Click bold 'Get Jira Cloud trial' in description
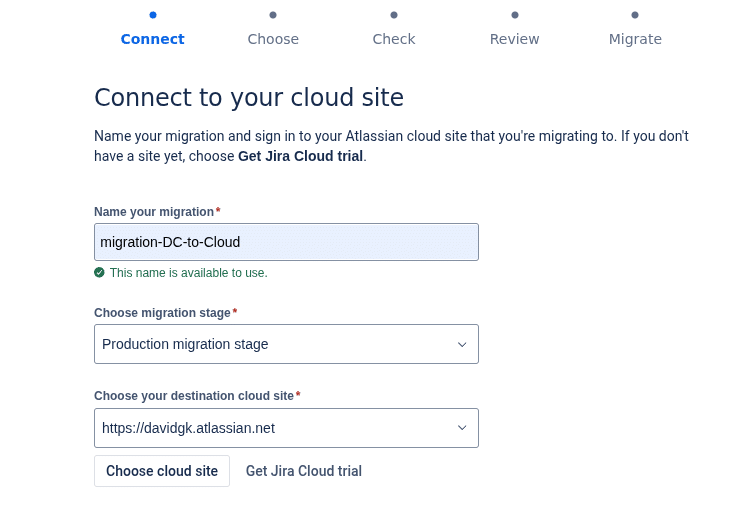 (x=301, y=156)
